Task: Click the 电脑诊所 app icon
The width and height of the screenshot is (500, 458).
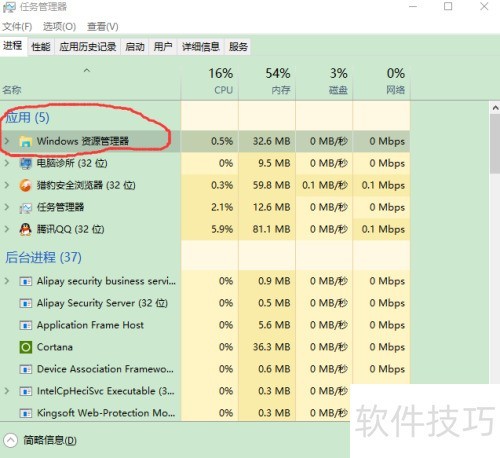Action: pos(26,164)
